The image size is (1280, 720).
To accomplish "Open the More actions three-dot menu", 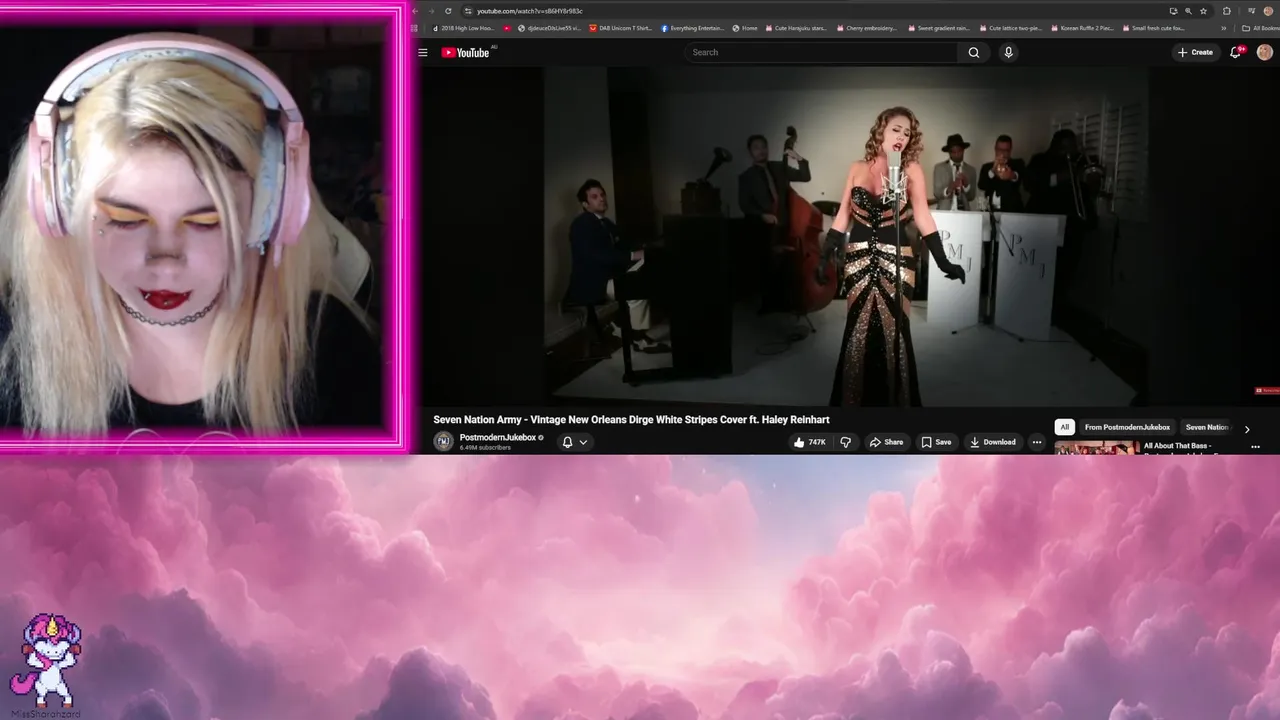I will click(x=1037, y=442).
